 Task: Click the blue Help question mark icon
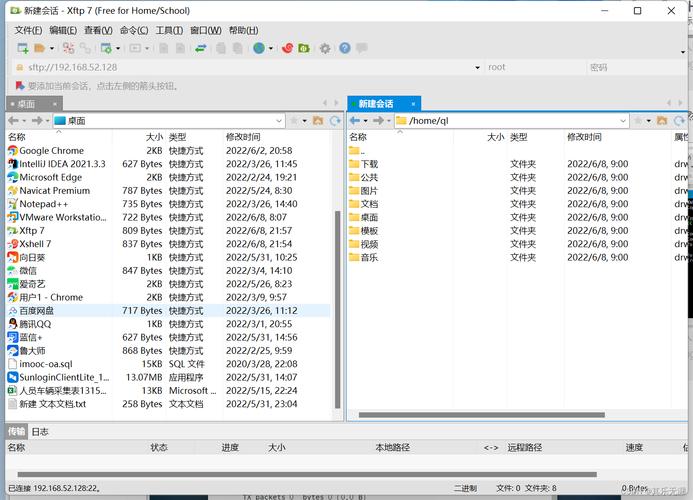pos(345,48)
